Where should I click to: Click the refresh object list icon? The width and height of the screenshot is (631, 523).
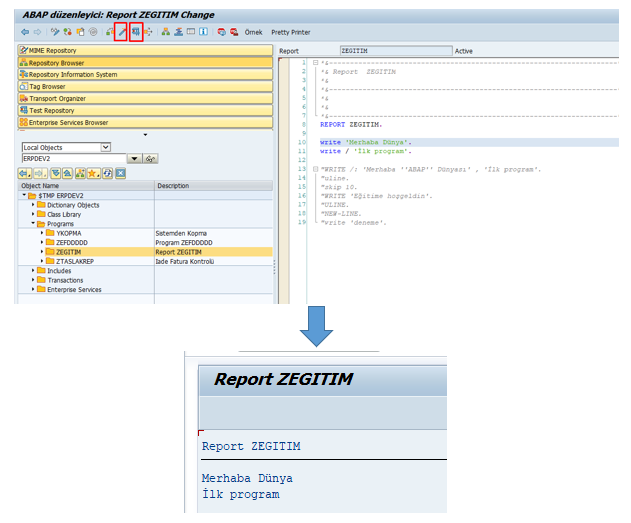click(105, 173)
